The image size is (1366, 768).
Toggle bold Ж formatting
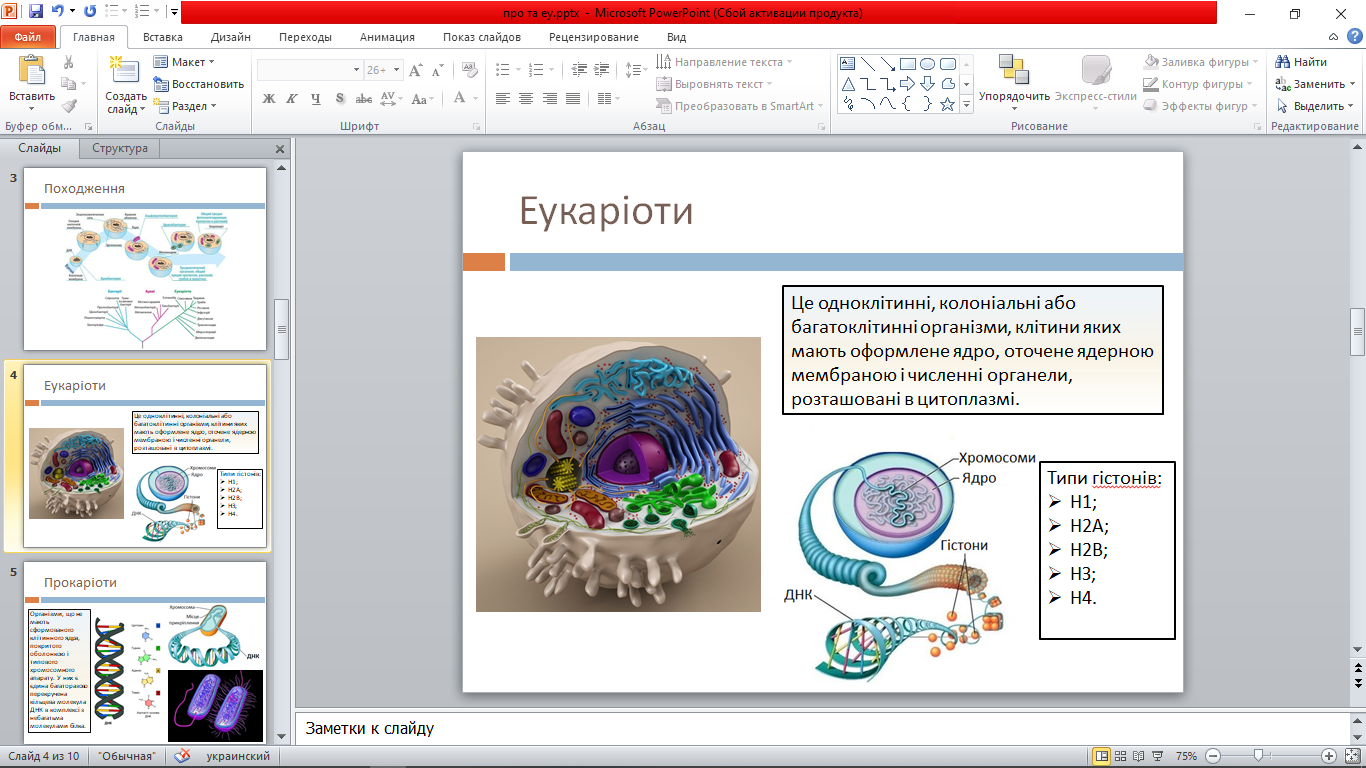tap(268, 98)
